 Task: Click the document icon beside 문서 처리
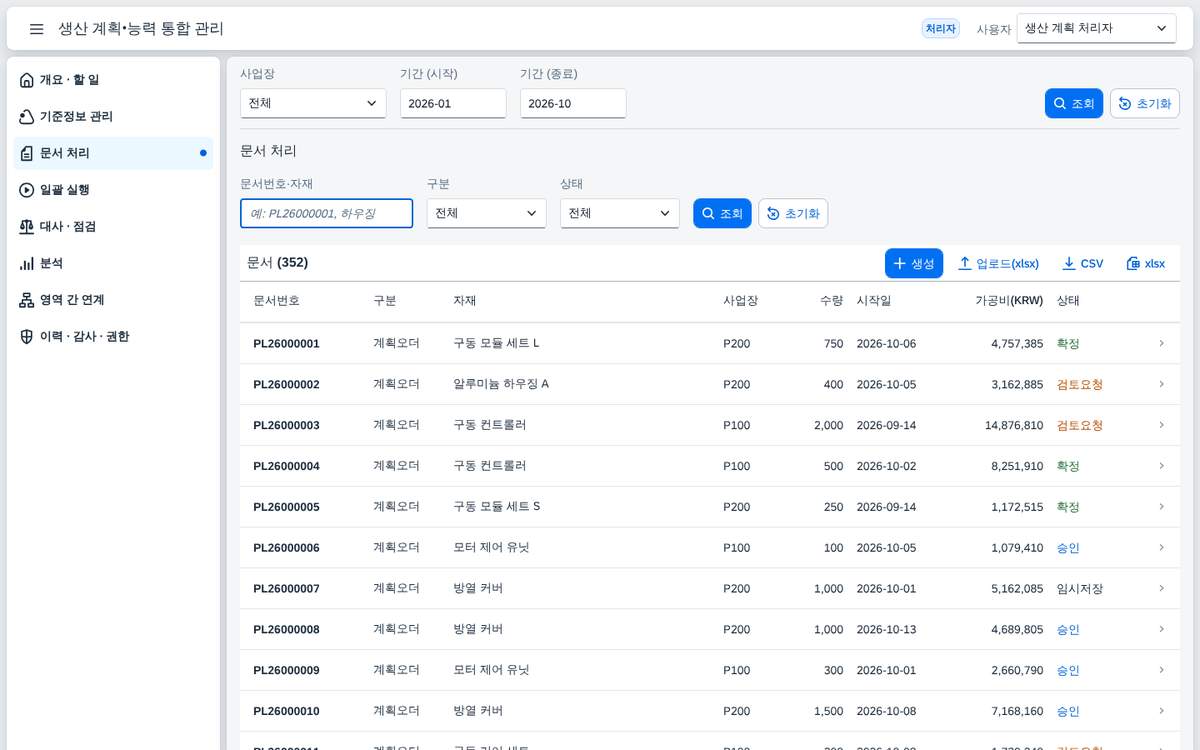27,153
